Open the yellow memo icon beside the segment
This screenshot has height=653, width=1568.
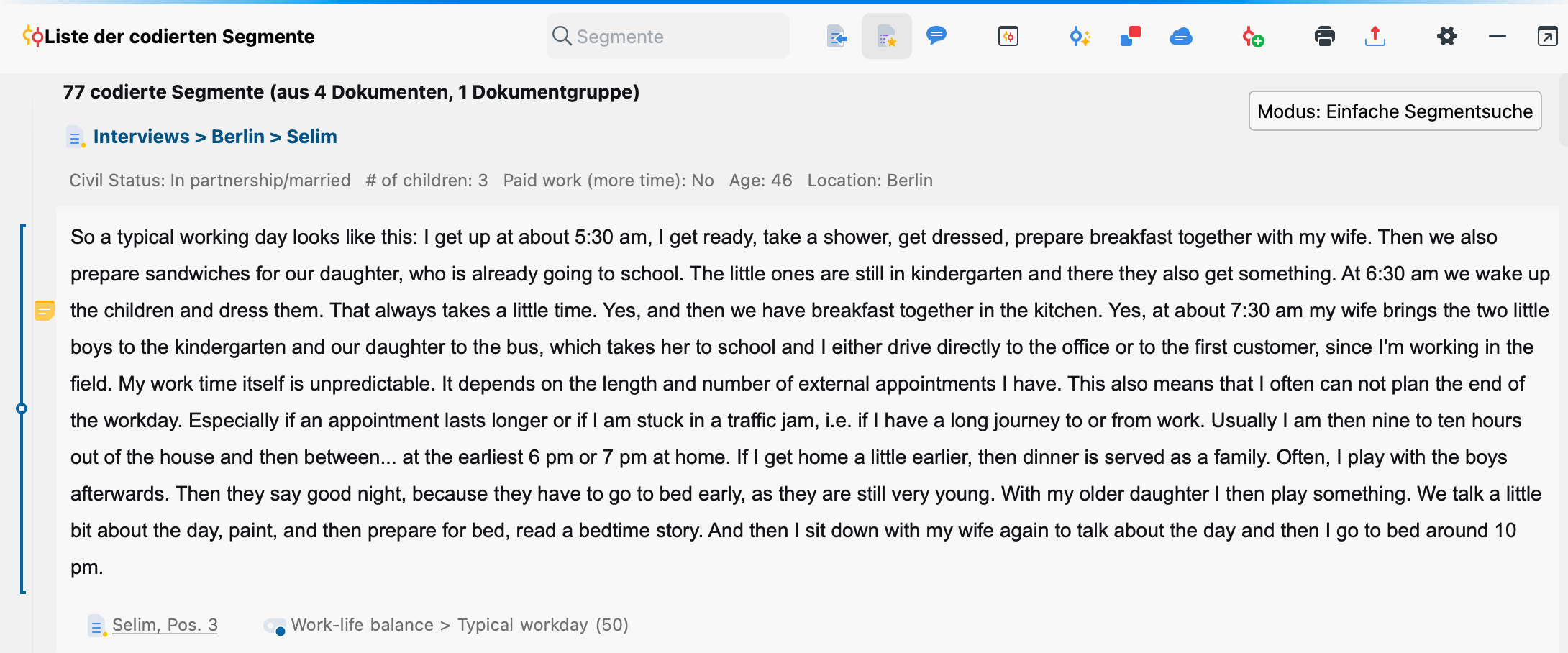coord(45,311)
